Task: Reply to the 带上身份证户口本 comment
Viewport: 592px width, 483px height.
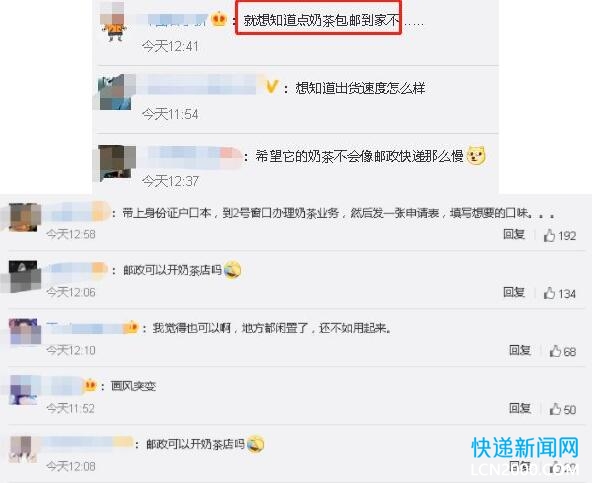Action: pyautogui.click(x=514, y=235)
